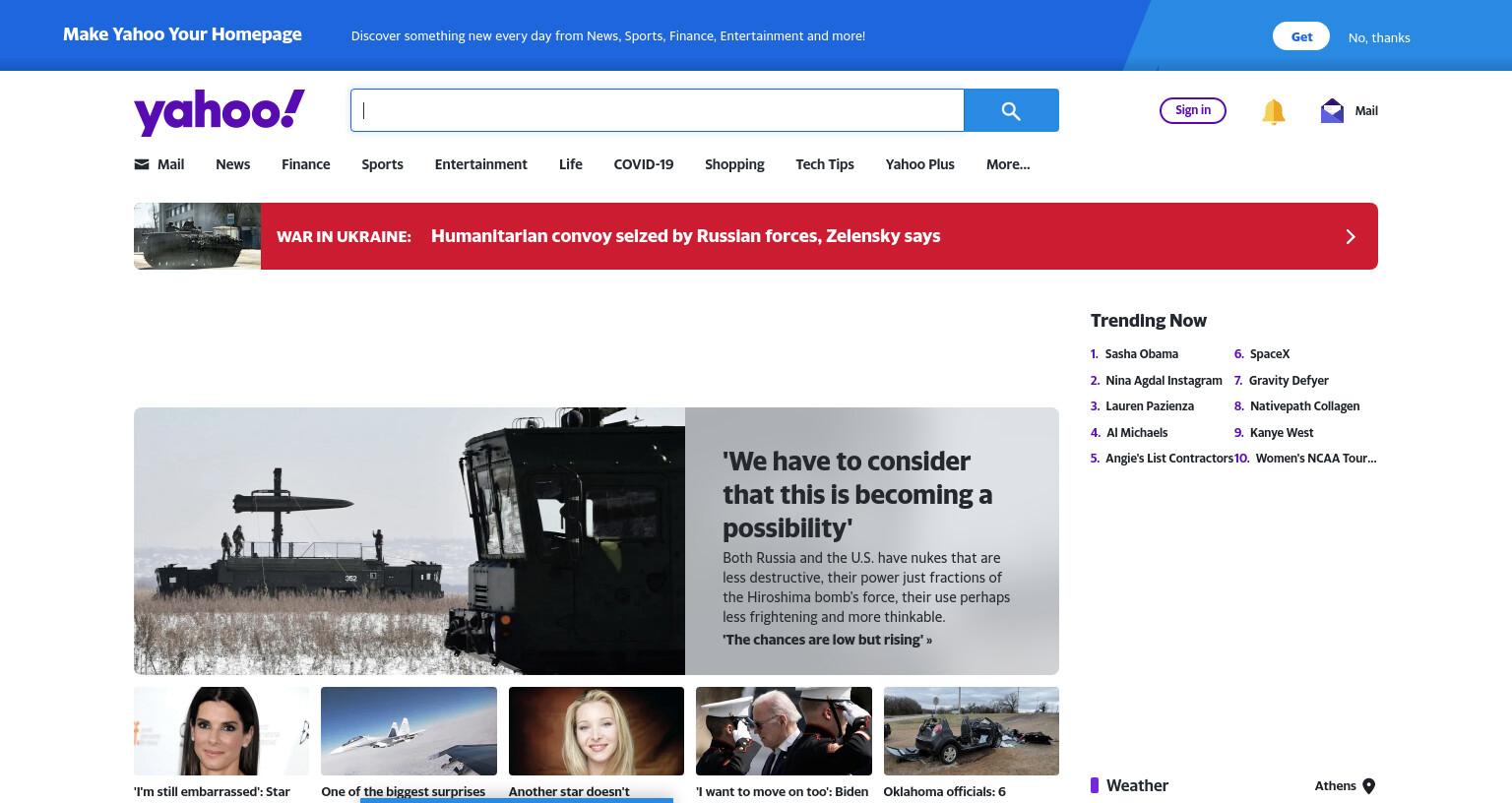Open the Mail envelope icon in header
Screen dimensions: 1512x803
pyautogui.click(x=1332, y=110)
